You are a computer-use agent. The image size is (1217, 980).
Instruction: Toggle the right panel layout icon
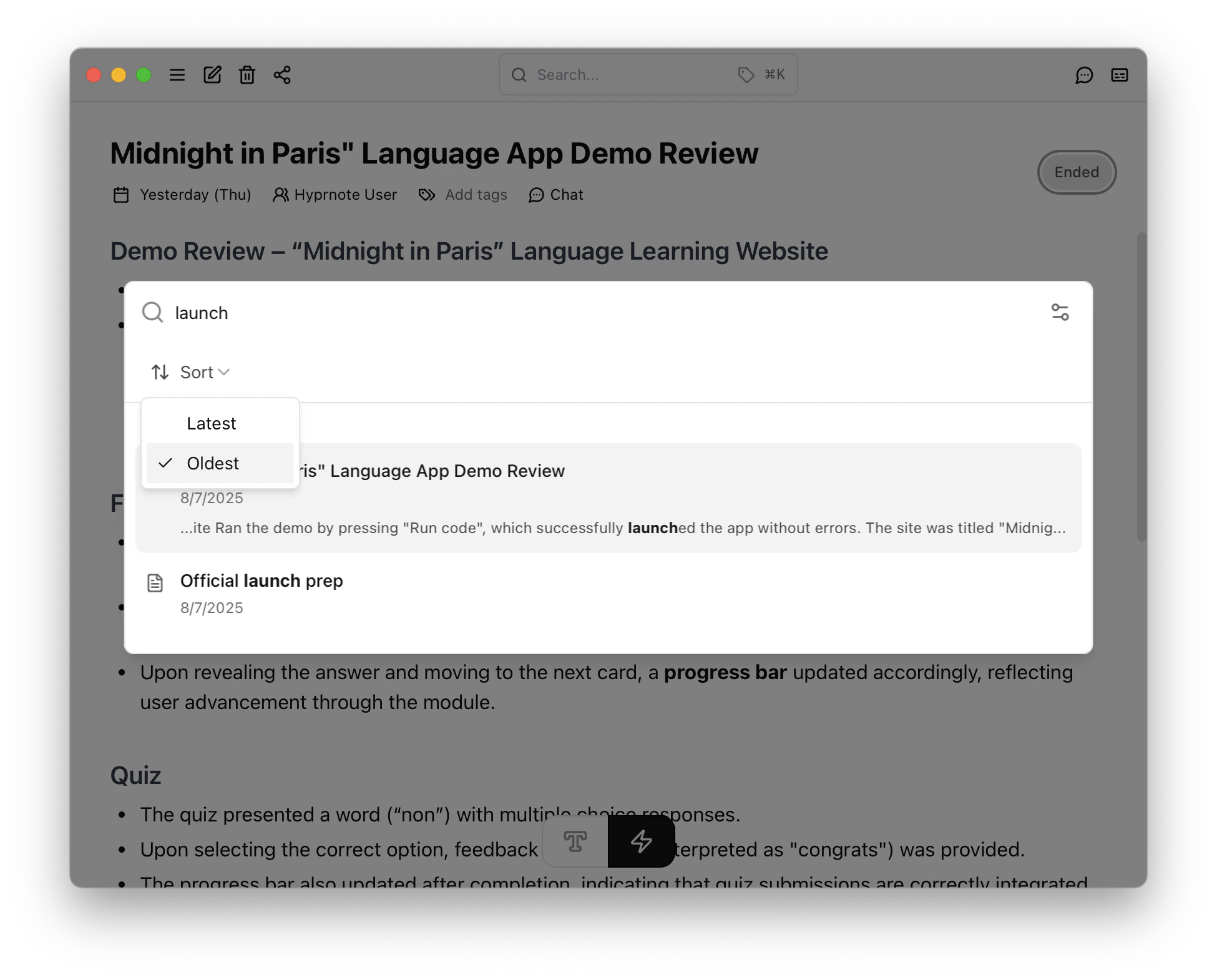[x=1120, y=75]
